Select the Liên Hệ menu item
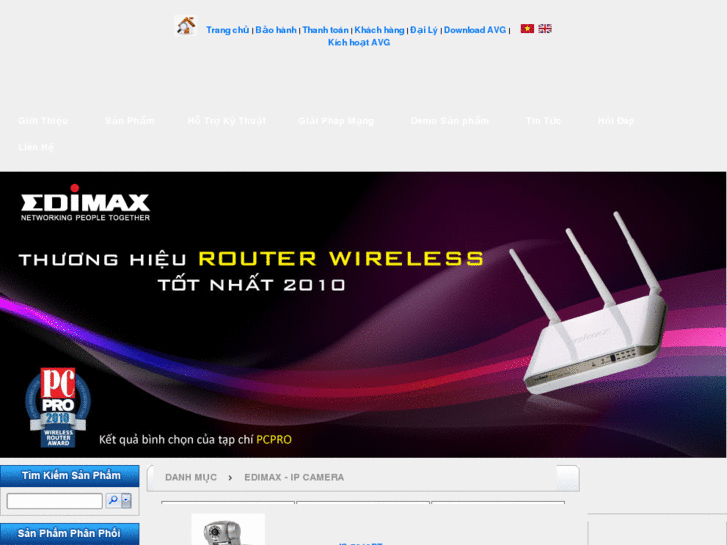This screenshot has height=545, width=727. point(36,147)
